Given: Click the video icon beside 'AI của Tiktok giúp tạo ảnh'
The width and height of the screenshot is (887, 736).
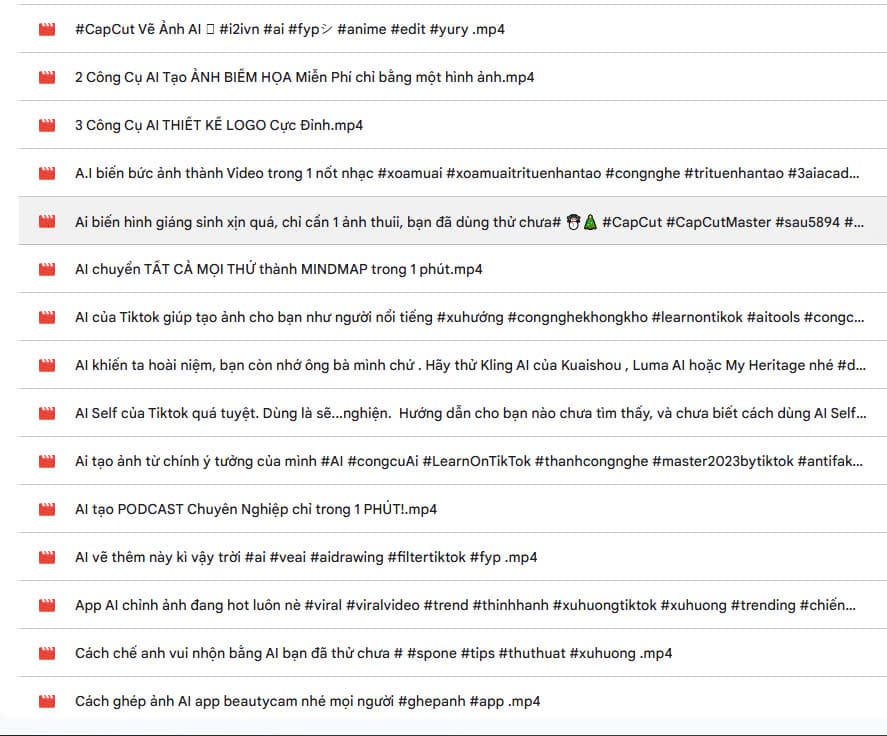Looking at the screenshot, I should 47,317.
